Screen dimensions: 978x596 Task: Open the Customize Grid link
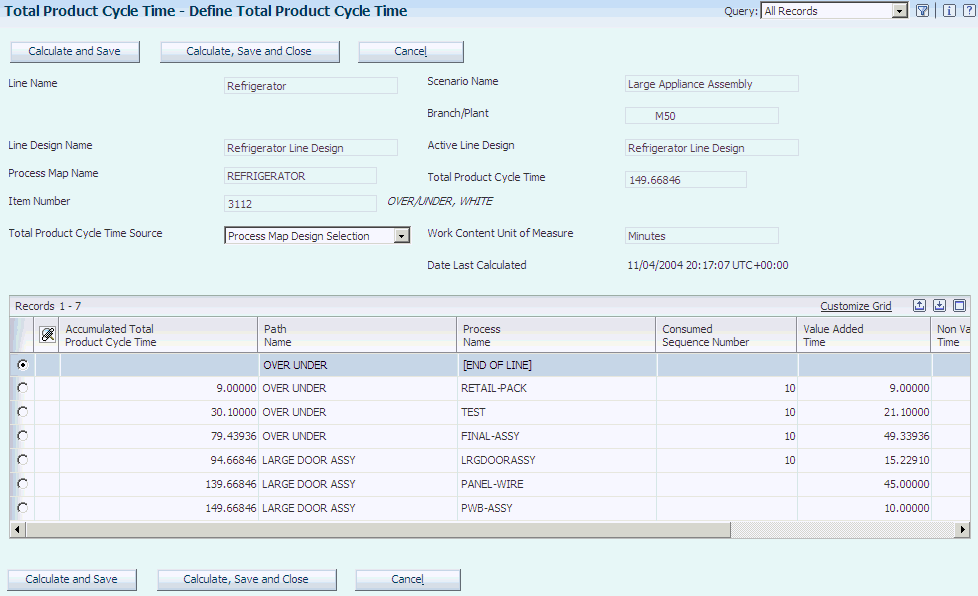point(855,306)
